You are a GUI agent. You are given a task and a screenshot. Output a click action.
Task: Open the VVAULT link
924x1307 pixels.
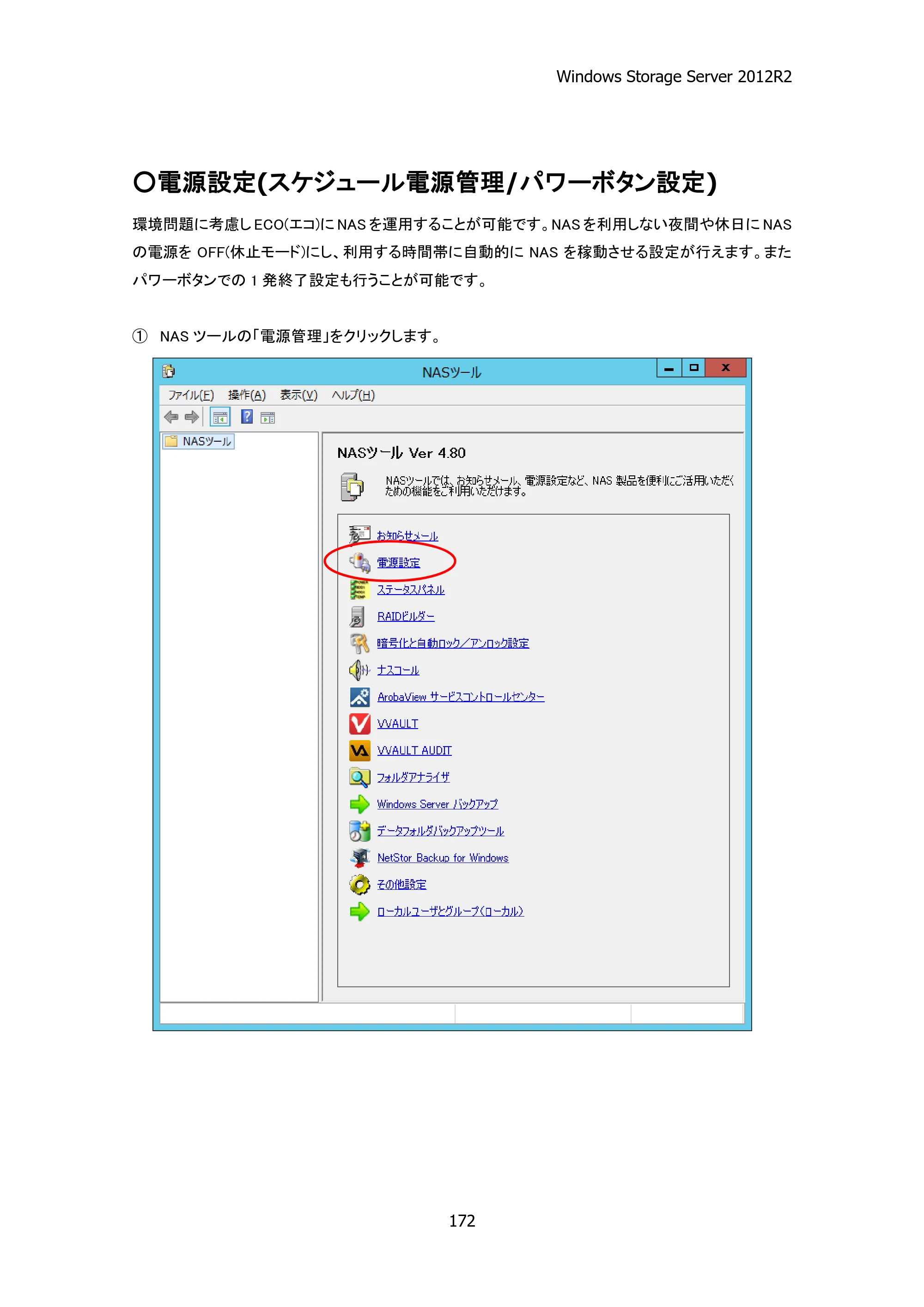pos(397,723)
